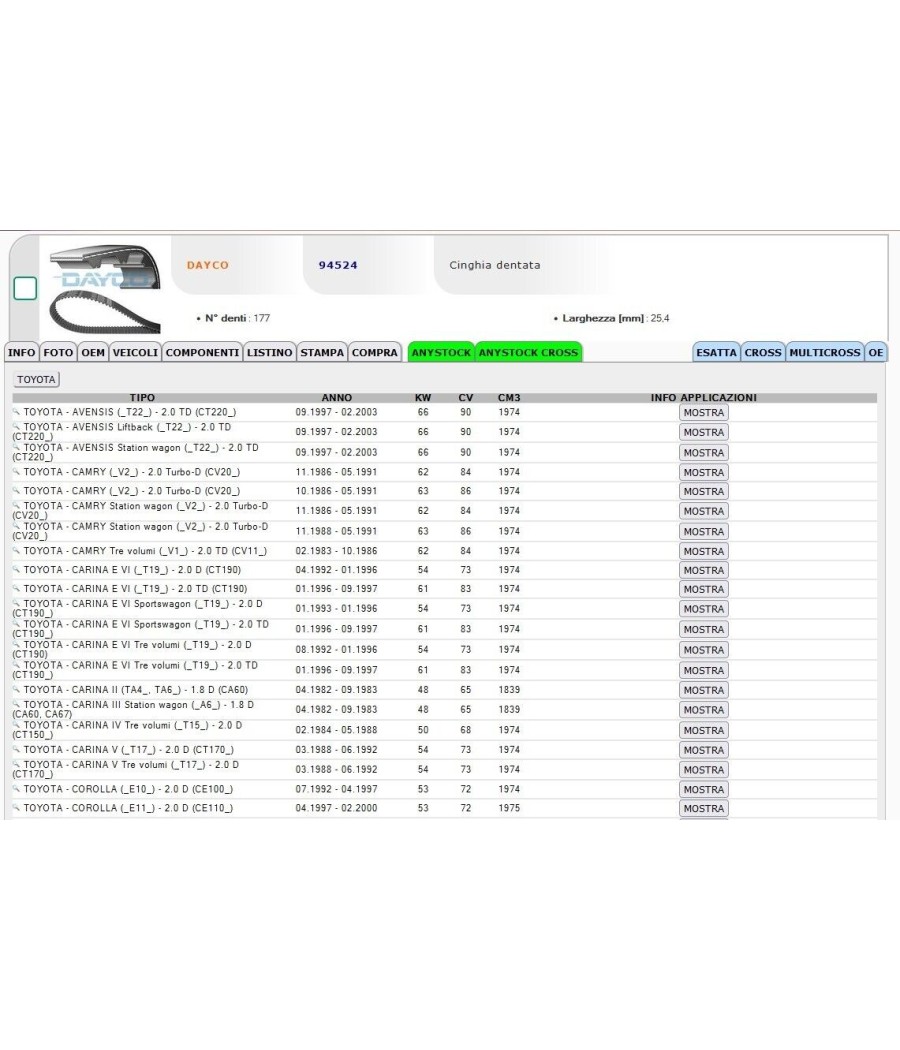Viewport: 900px width, 1050px height.
Task: Click the KW column header
Action: tap(423, 397)
